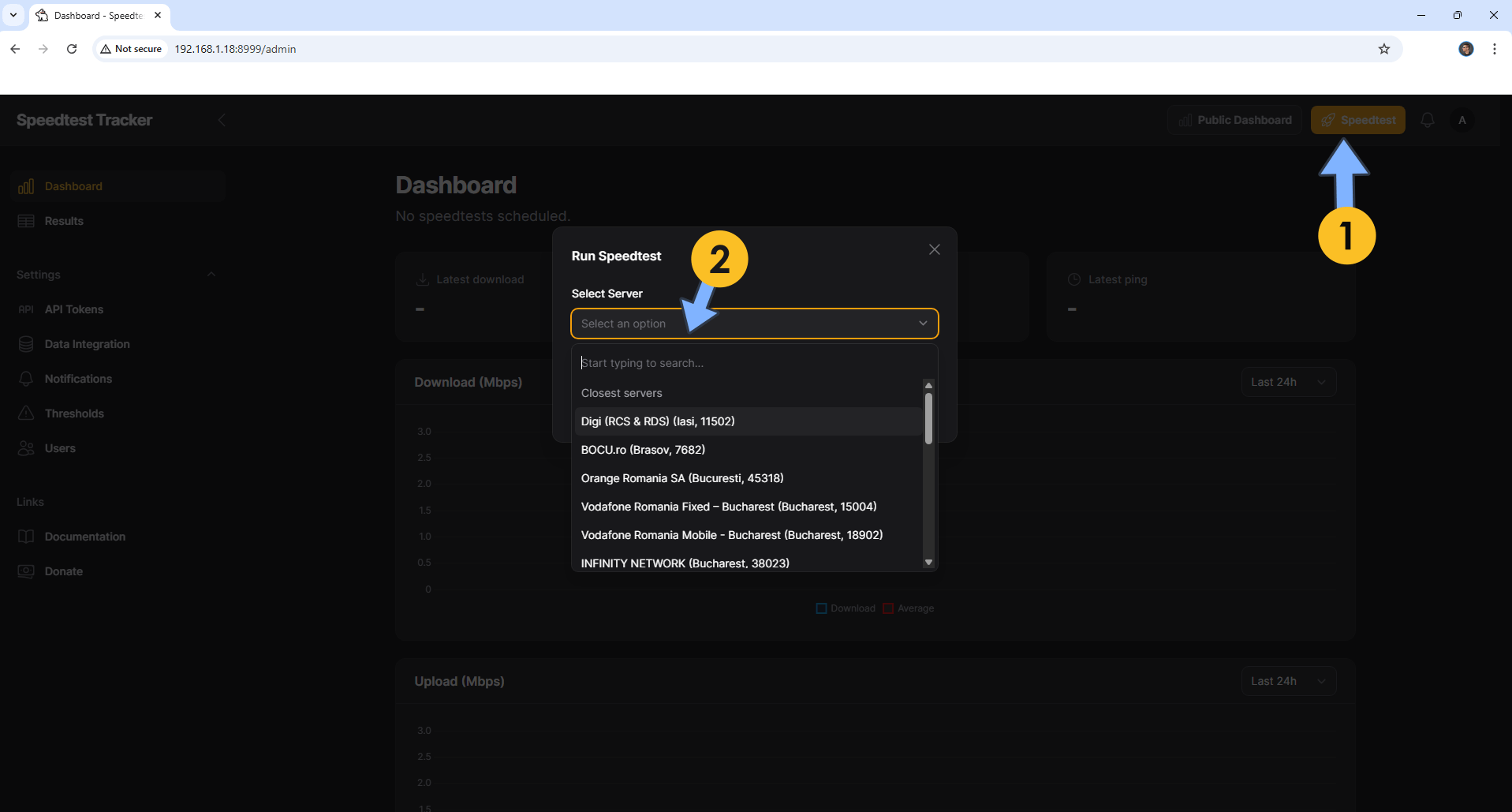Reload the page in browser

72,49
